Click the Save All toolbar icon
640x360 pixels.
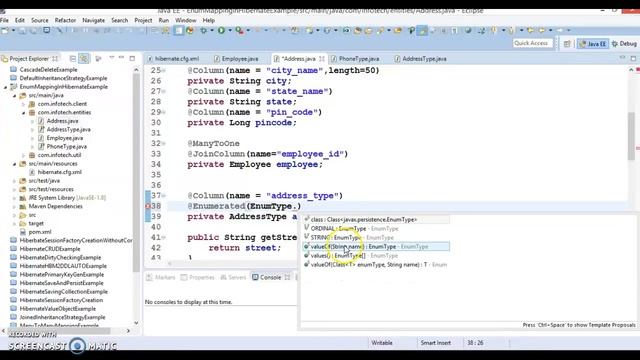[34, 31]
